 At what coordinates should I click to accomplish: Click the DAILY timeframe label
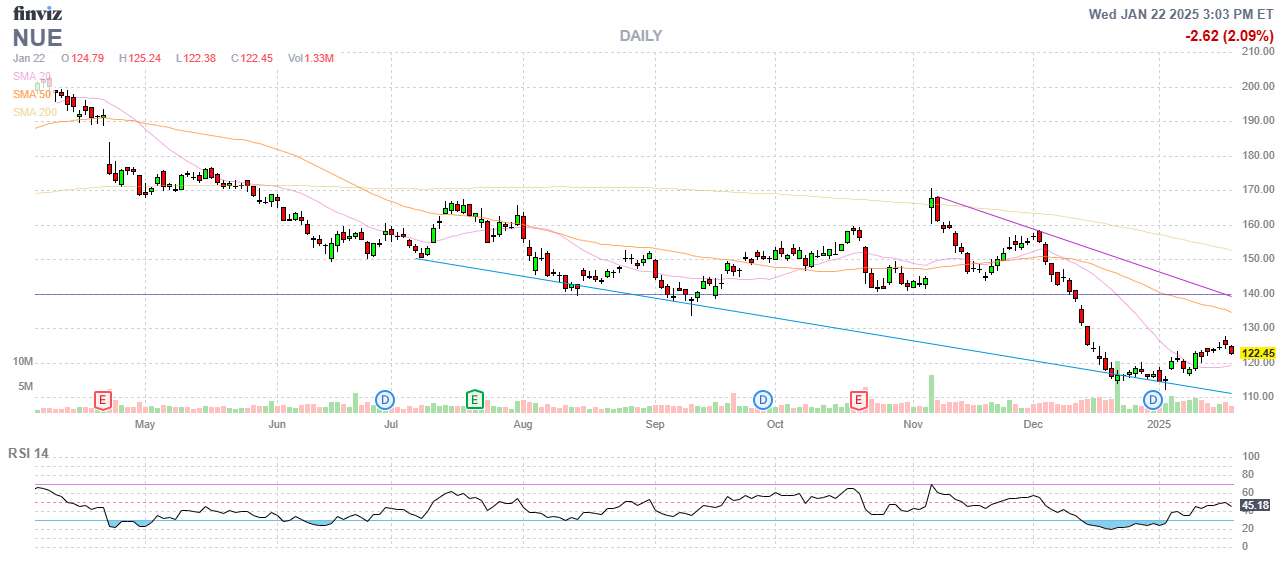point(640,36)
